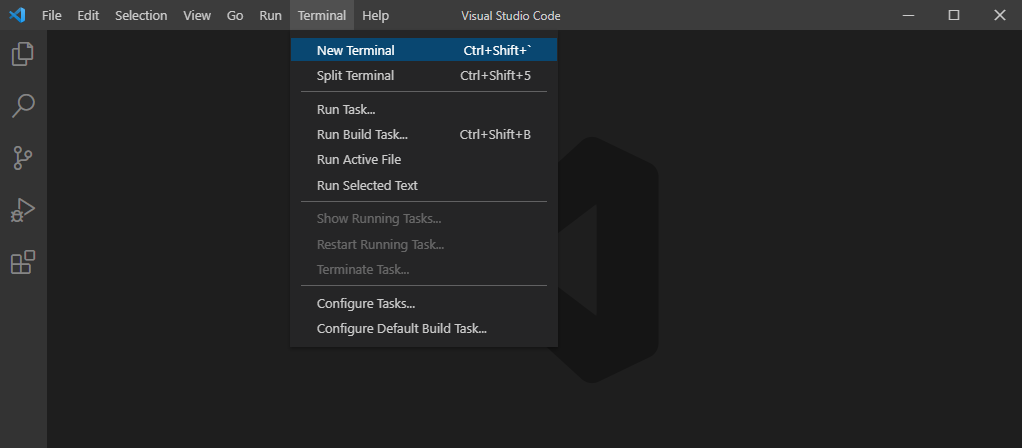Choose Configure Tasks... entry
Screen dimensions: 1022x448
coord(424,303)
